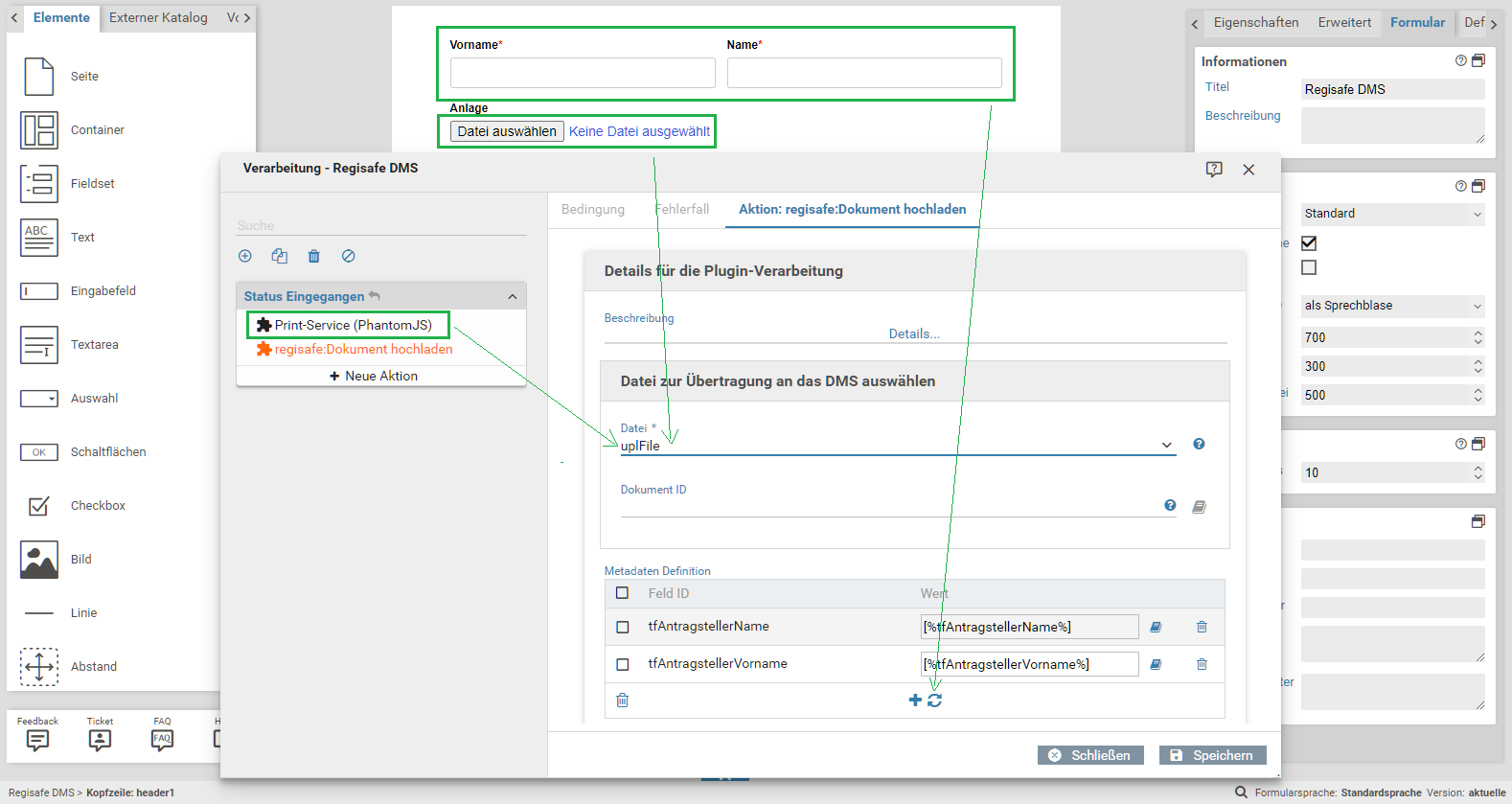
Task: Click help icon next to Datei dropdown
Action: click(x=1199, y=444)
